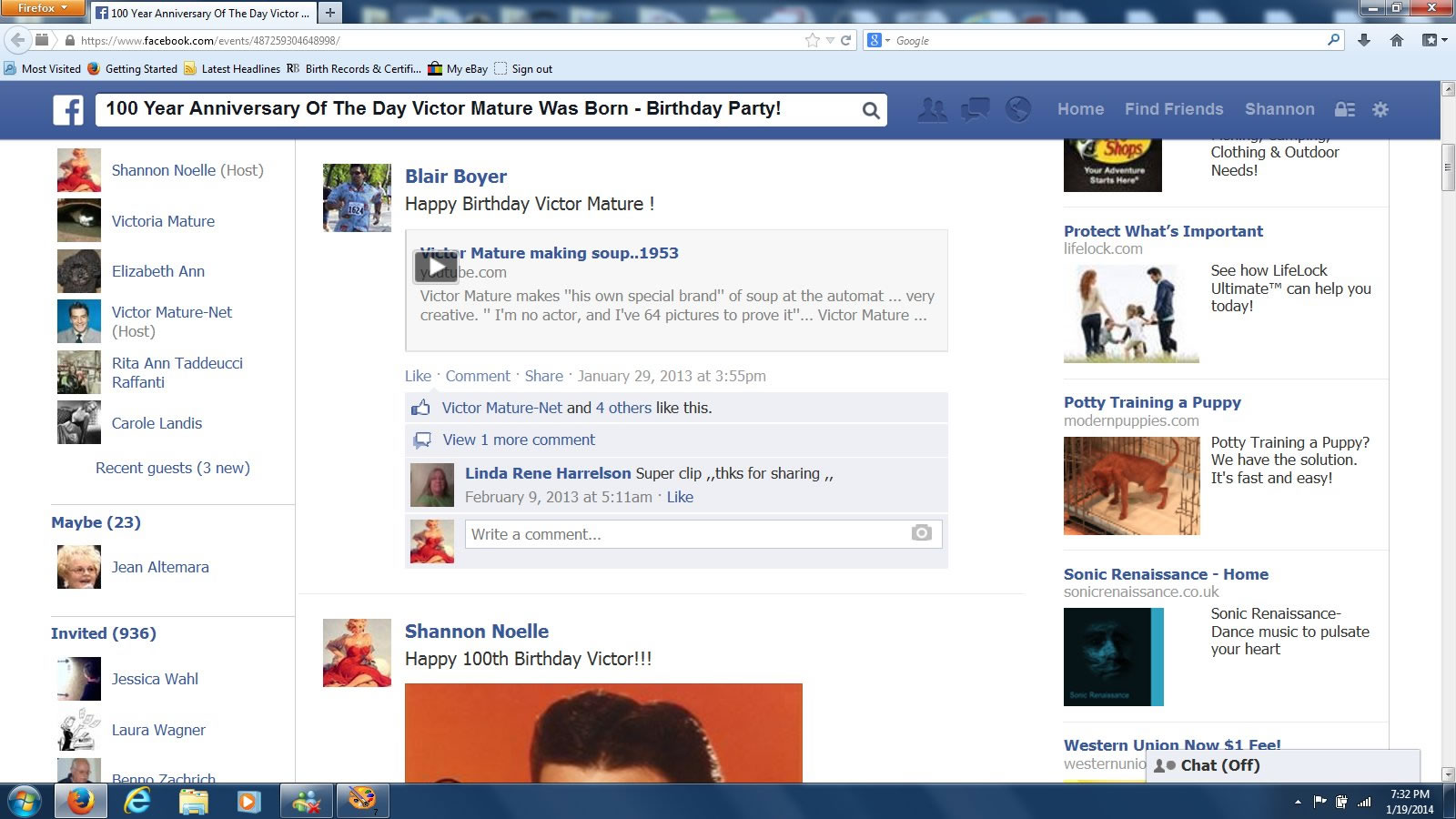Image resolution: width=1456 pixels, height=819 pixels.
Task: Open Windows Media Player from taskbar
Action: click(248, 802)
